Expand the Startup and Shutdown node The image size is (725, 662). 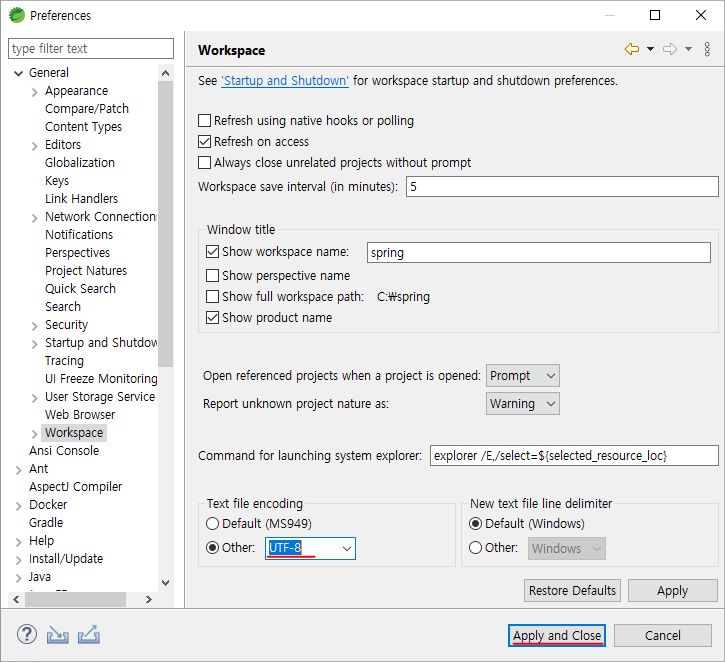(35, 344)
